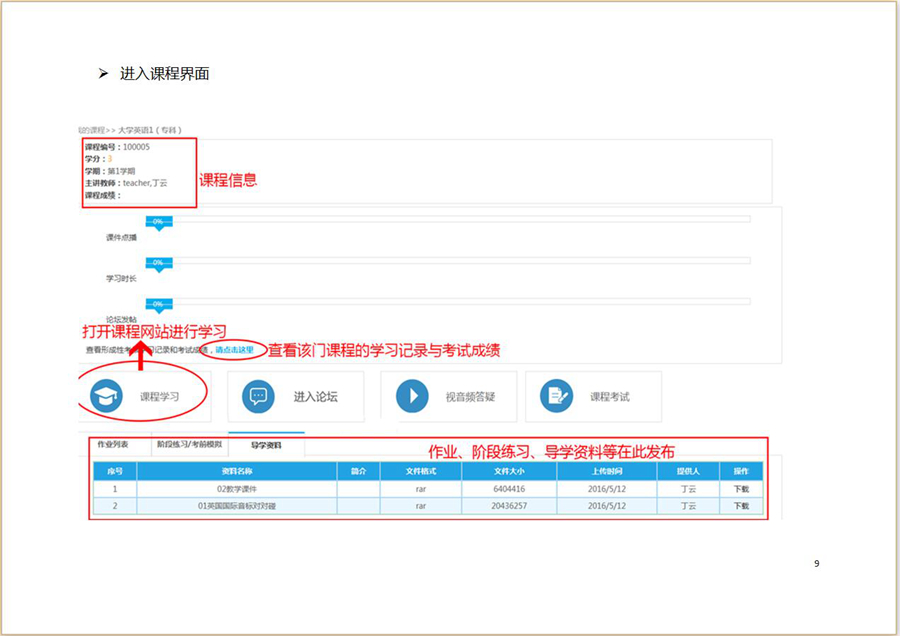
Task: Download the 02教学课件 file
Action: coord(741,489)
